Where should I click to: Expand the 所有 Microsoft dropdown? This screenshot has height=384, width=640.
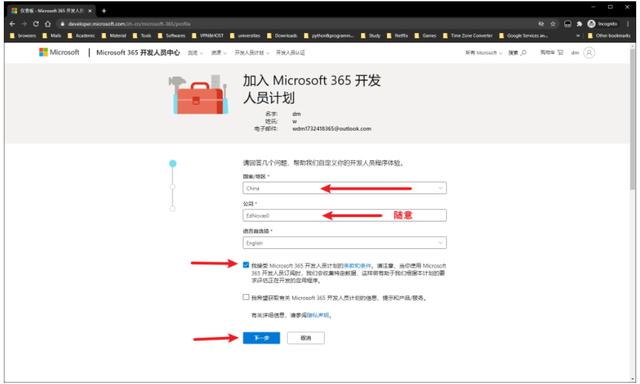(x=484, y=53)
